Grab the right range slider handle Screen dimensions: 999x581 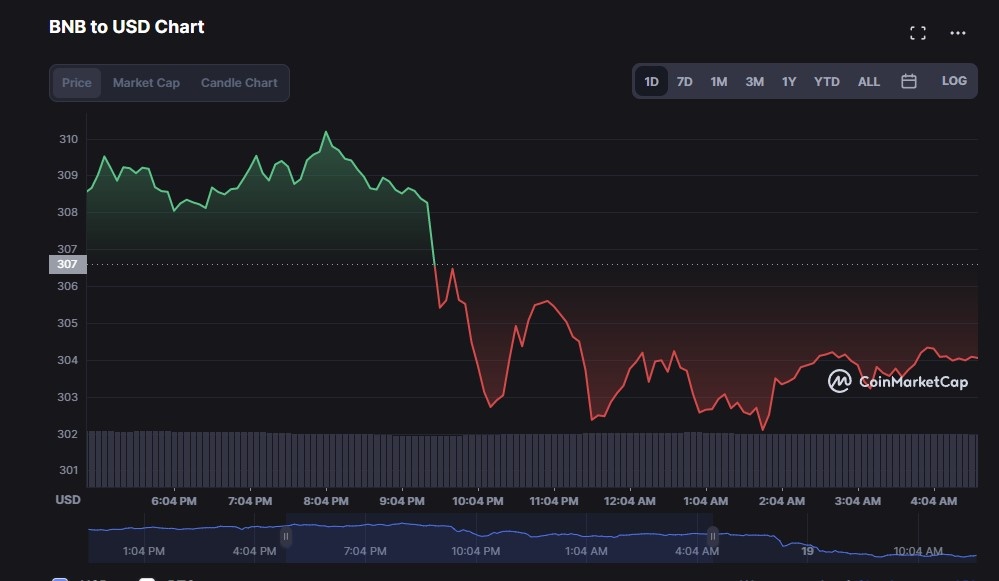[x=713, y=537]
